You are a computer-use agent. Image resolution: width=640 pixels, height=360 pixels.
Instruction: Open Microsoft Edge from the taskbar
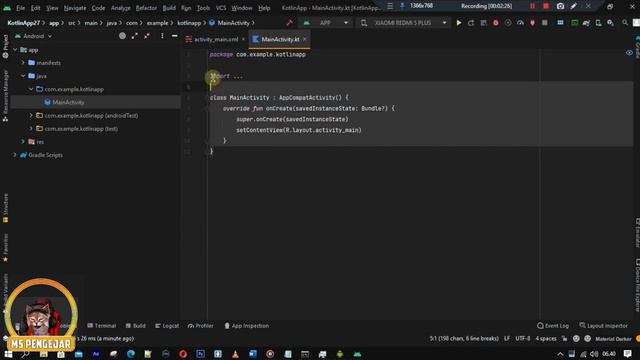pos(131,354)
